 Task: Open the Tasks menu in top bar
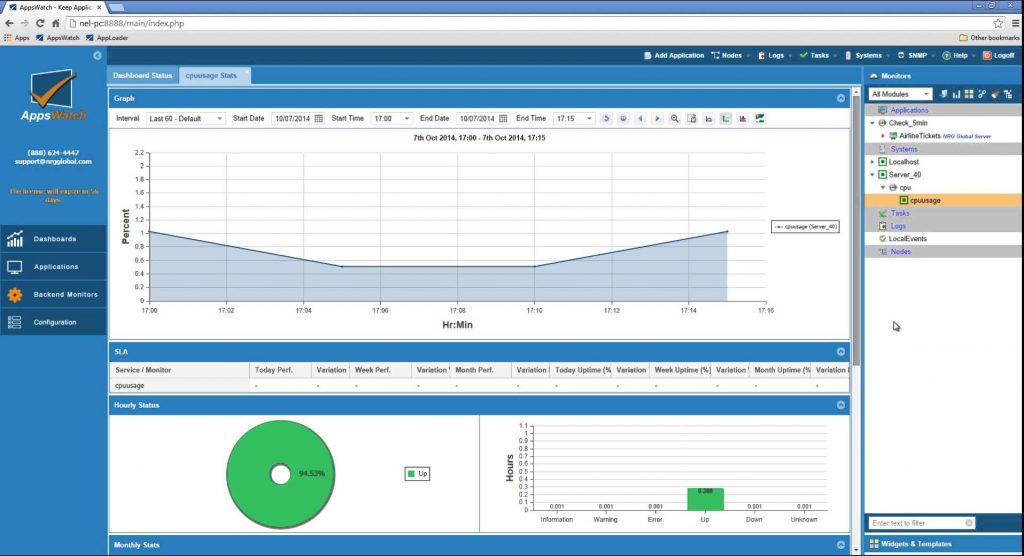pos(818,56)
